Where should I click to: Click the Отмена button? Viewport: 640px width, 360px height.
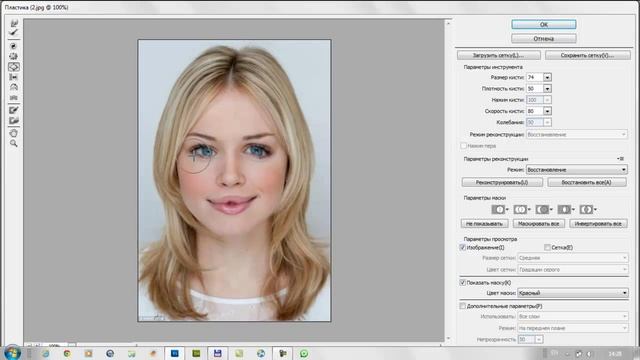coord(544,39)
